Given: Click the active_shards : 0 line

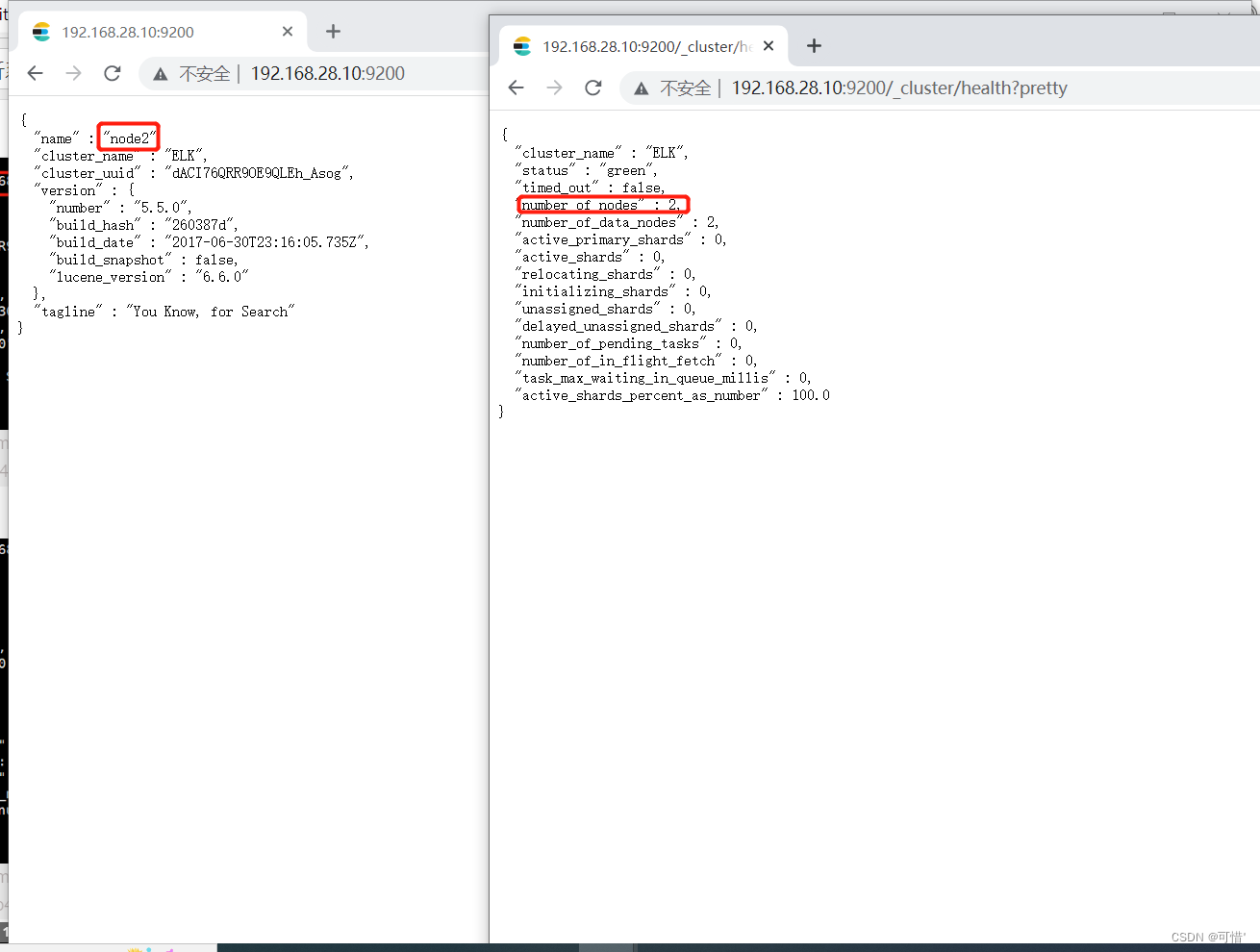Looking at the screenshot, I should [591, 257].
